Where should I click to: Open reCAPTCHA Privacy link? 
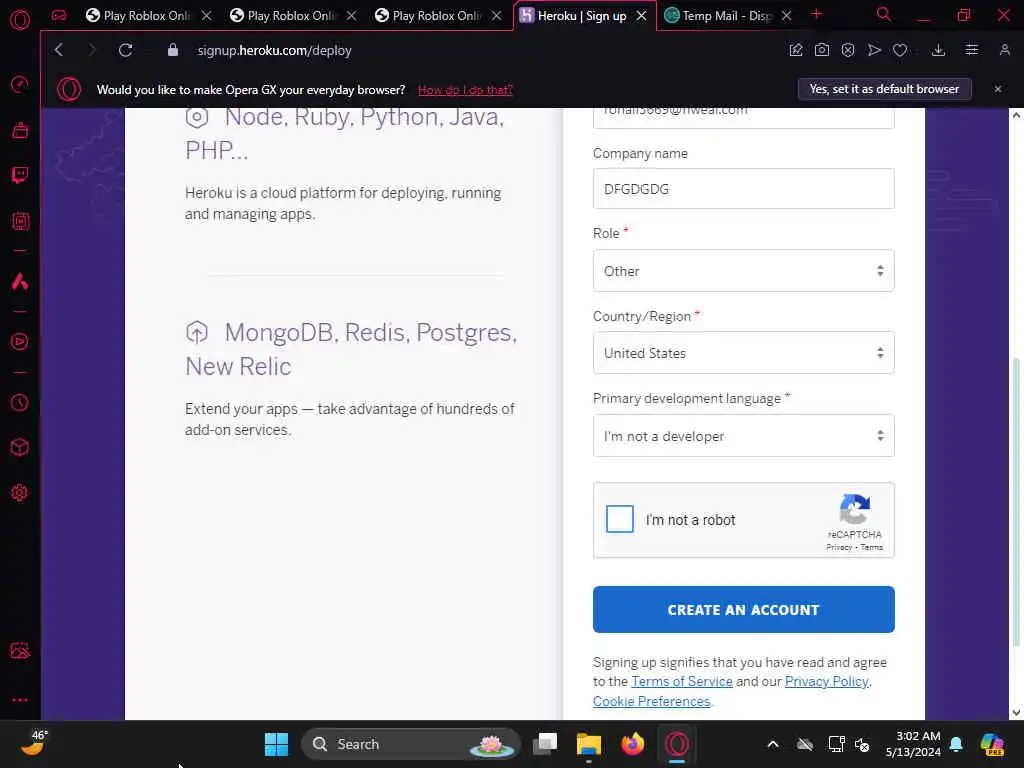[x=839, y=547]
